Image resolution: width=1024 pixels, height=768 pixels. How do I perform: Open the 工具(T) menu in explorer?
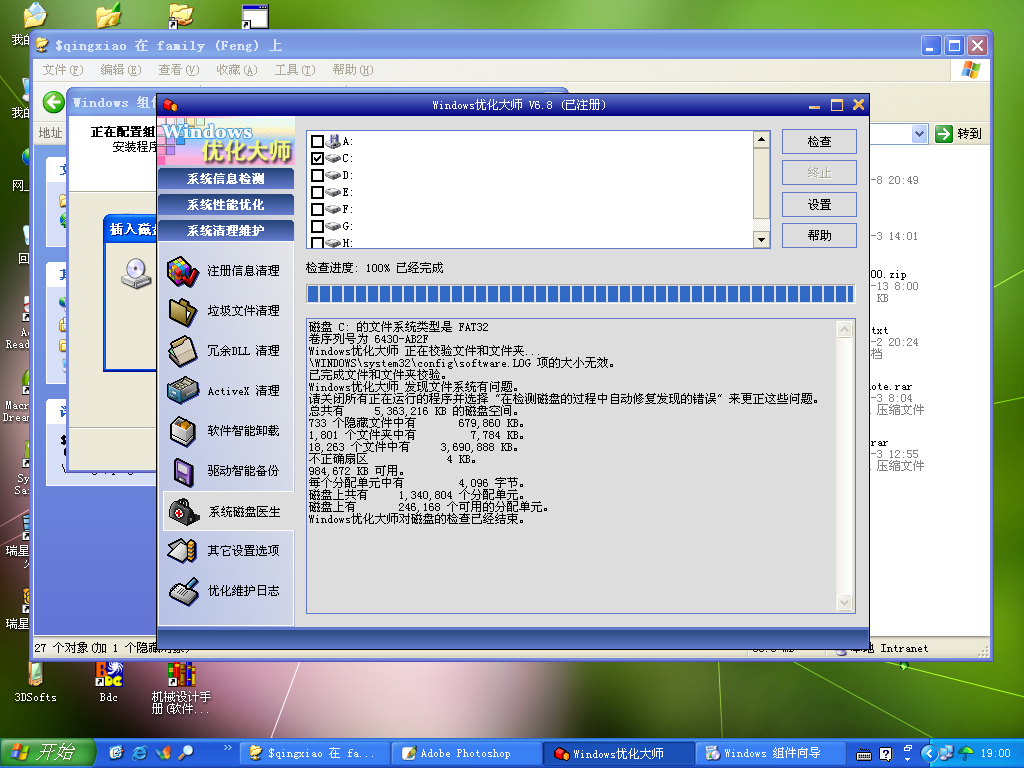point(295,70)
